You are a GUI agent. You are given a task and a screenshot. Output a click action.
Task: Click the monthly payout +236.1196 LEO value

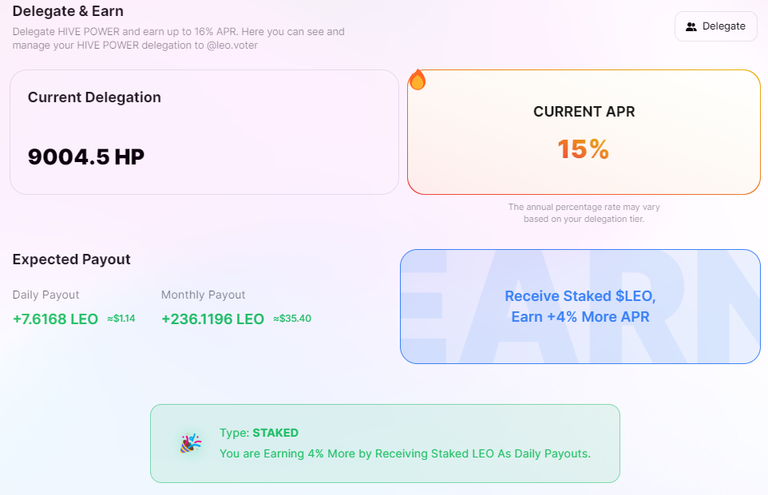coord(213,319)
